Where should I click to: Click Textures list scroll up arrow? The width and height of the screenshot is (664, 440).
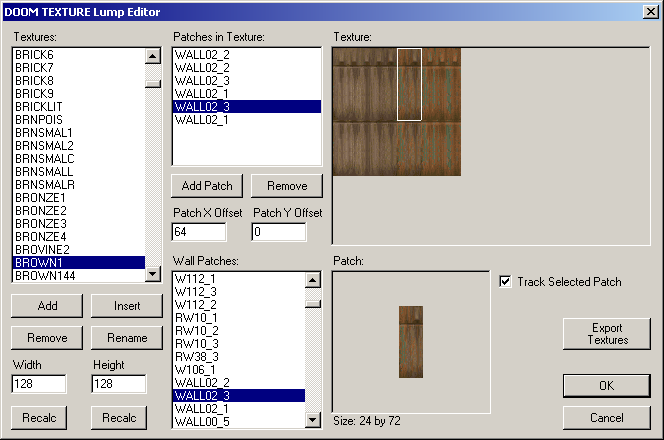[153, 56]
